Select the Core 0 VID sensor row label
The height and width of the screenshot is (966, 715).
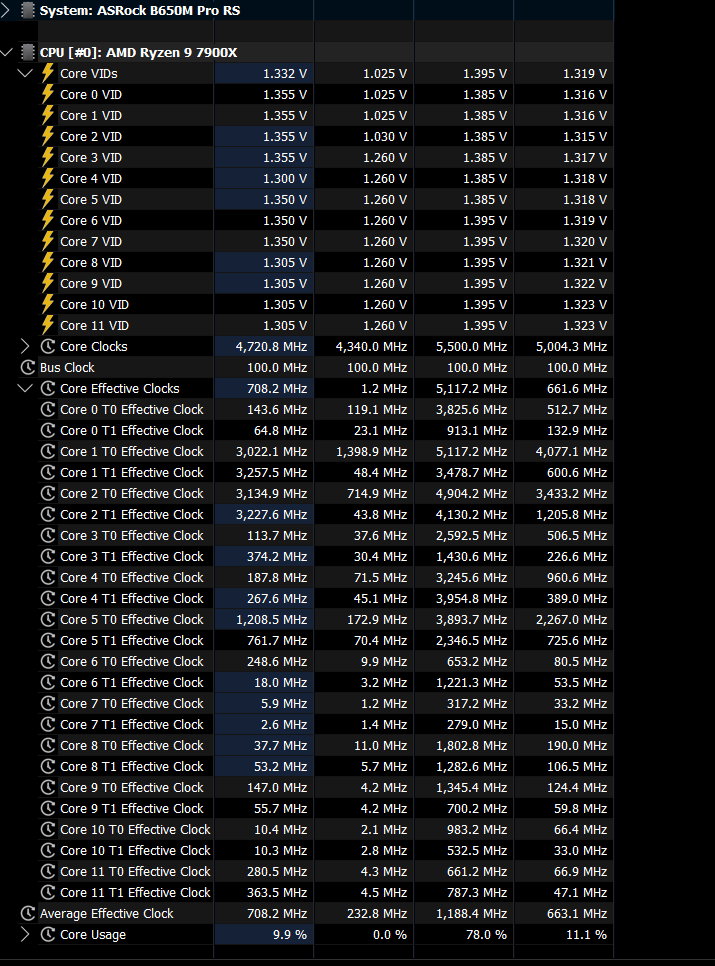click(x=91, y=94)
